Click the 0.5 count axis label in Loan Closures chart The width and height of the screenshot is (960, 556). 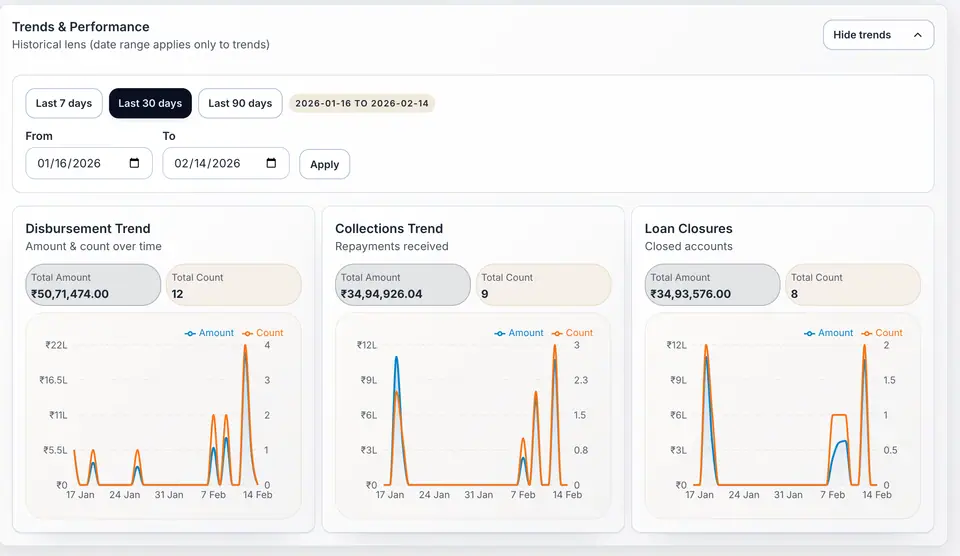pyautogui.click(x=890, y=450)
